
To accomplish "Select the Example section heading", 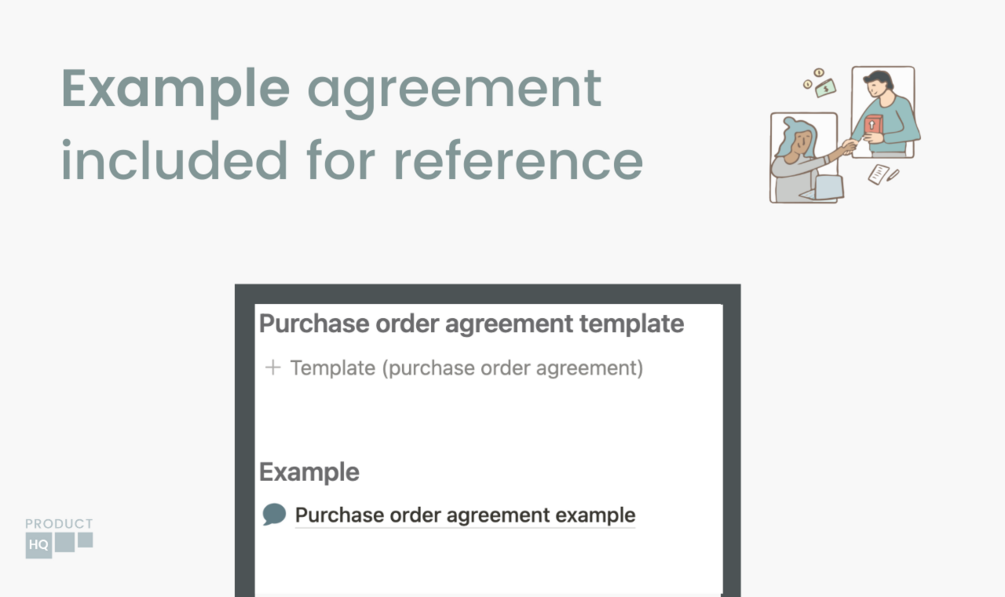I will click(309, 472).
